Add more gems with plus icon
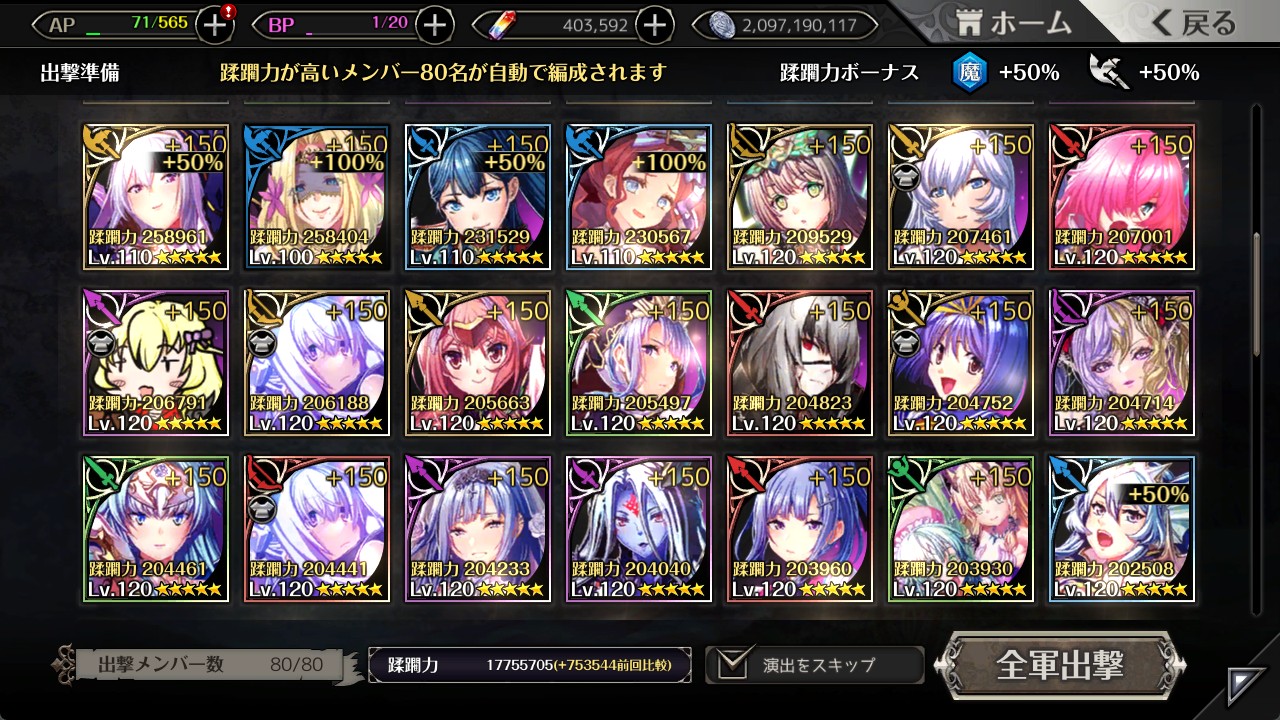This screenshot has width=1280, height=720. (654, 25)
